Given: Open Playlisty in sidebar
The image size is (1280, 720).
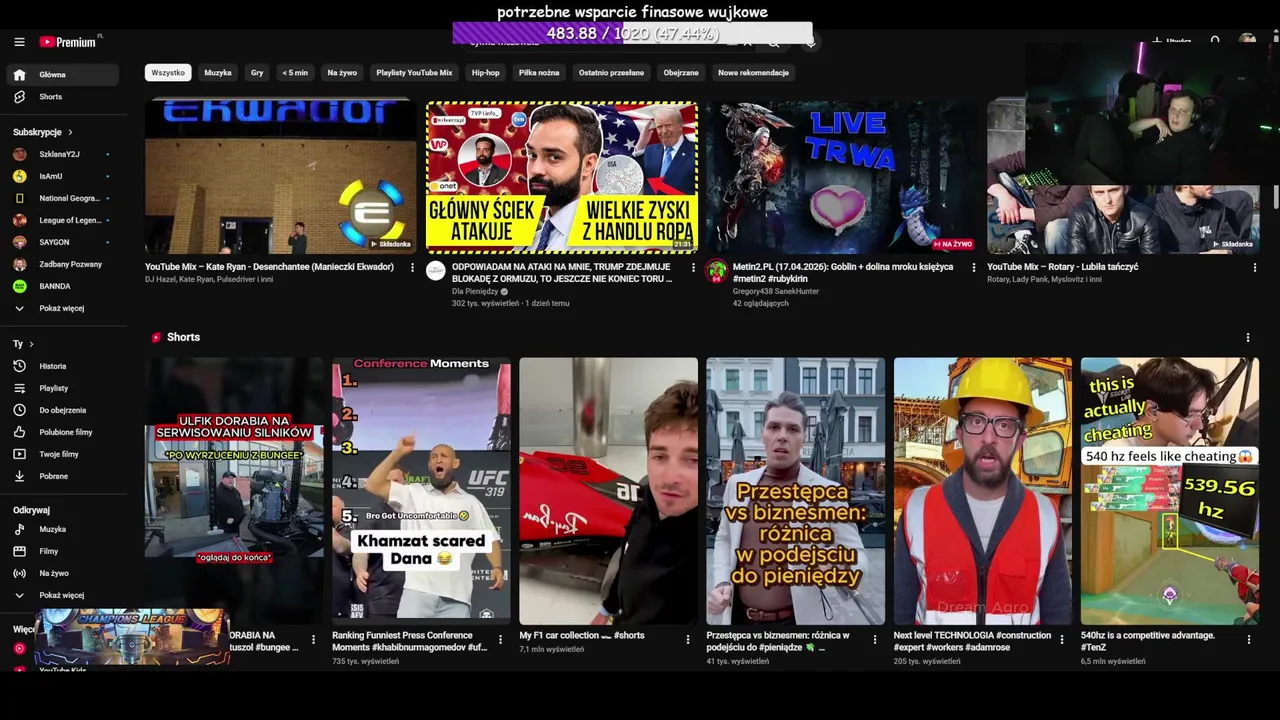Looking at the screenshot, I should pyautogui.click(x=63, y=388).
